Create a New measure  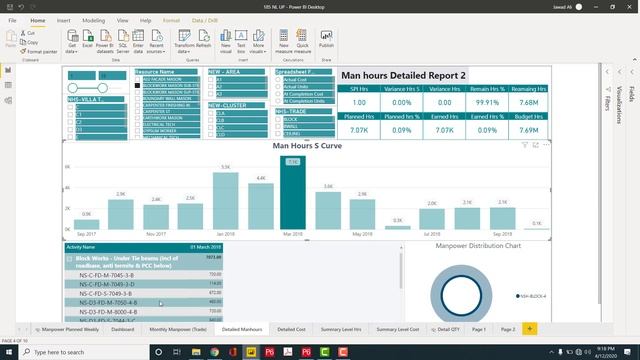point(284,41)
